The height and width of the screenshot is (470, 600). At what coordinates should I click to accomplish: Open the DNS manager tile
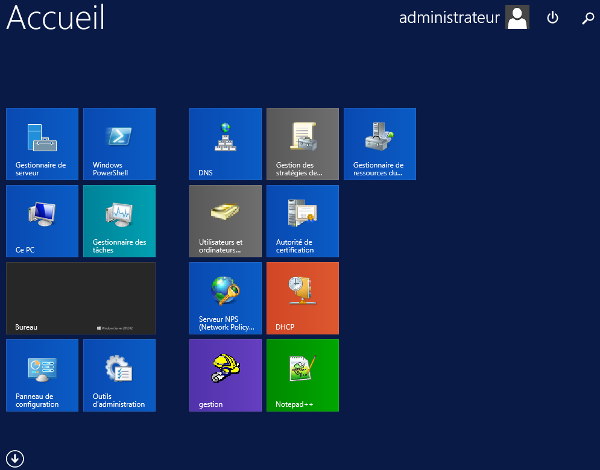225,144
